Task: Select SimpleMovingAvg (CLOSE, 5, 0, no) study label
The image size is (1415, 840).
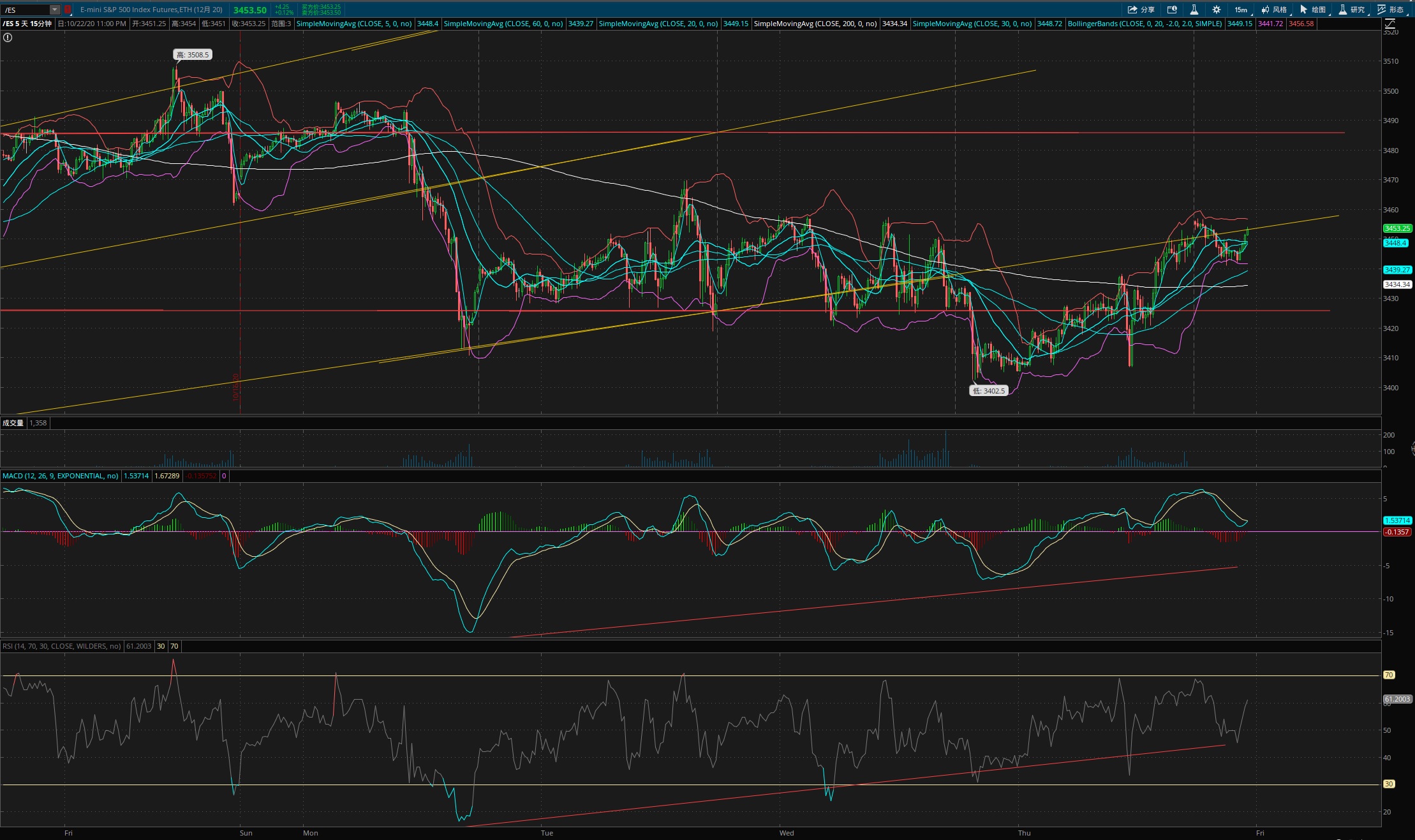Action: pyautogui.click(x=354, y=24)
